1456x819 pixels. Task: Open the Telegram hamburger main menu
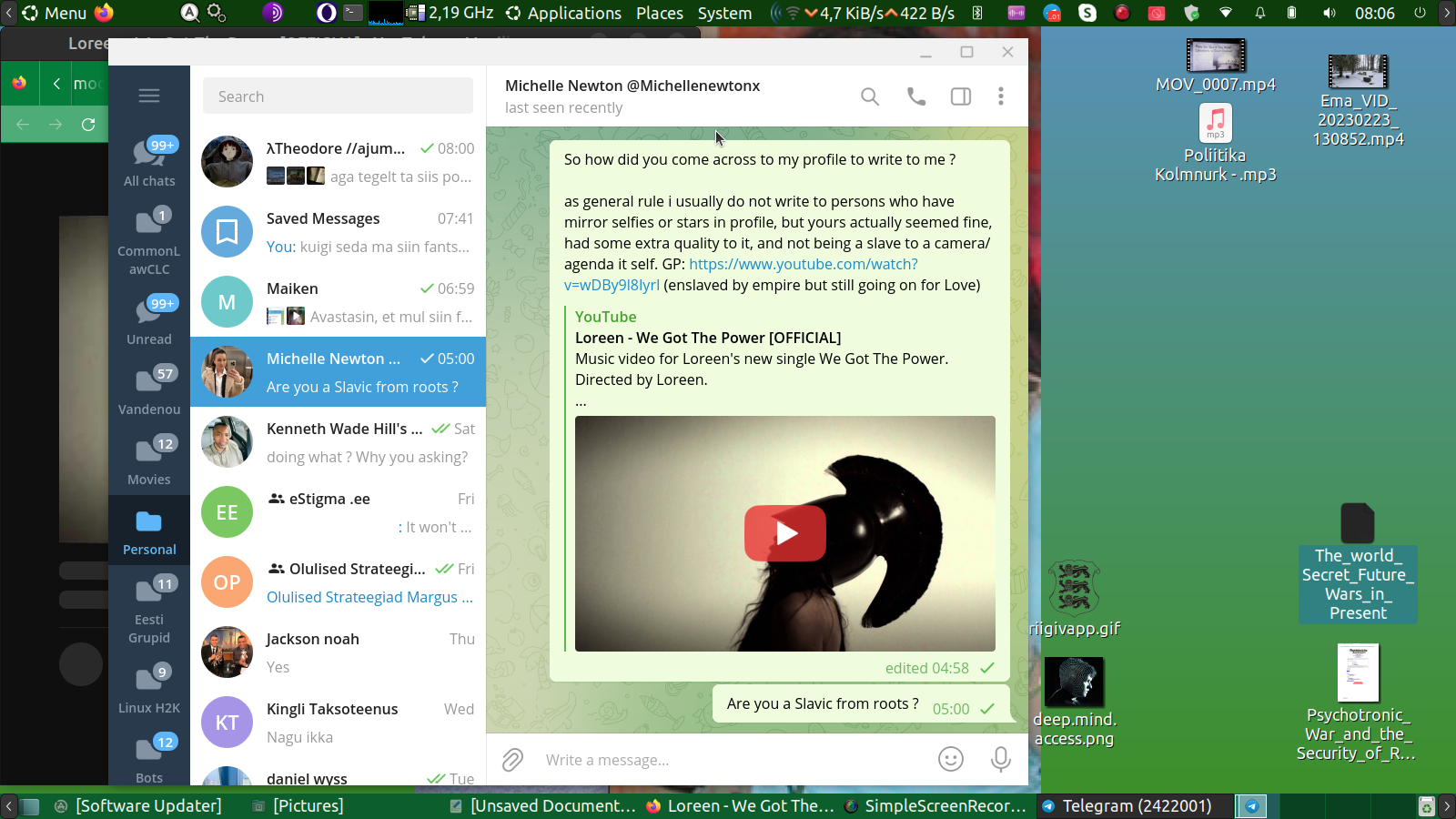pyautogui.click(x=149, y=96)
